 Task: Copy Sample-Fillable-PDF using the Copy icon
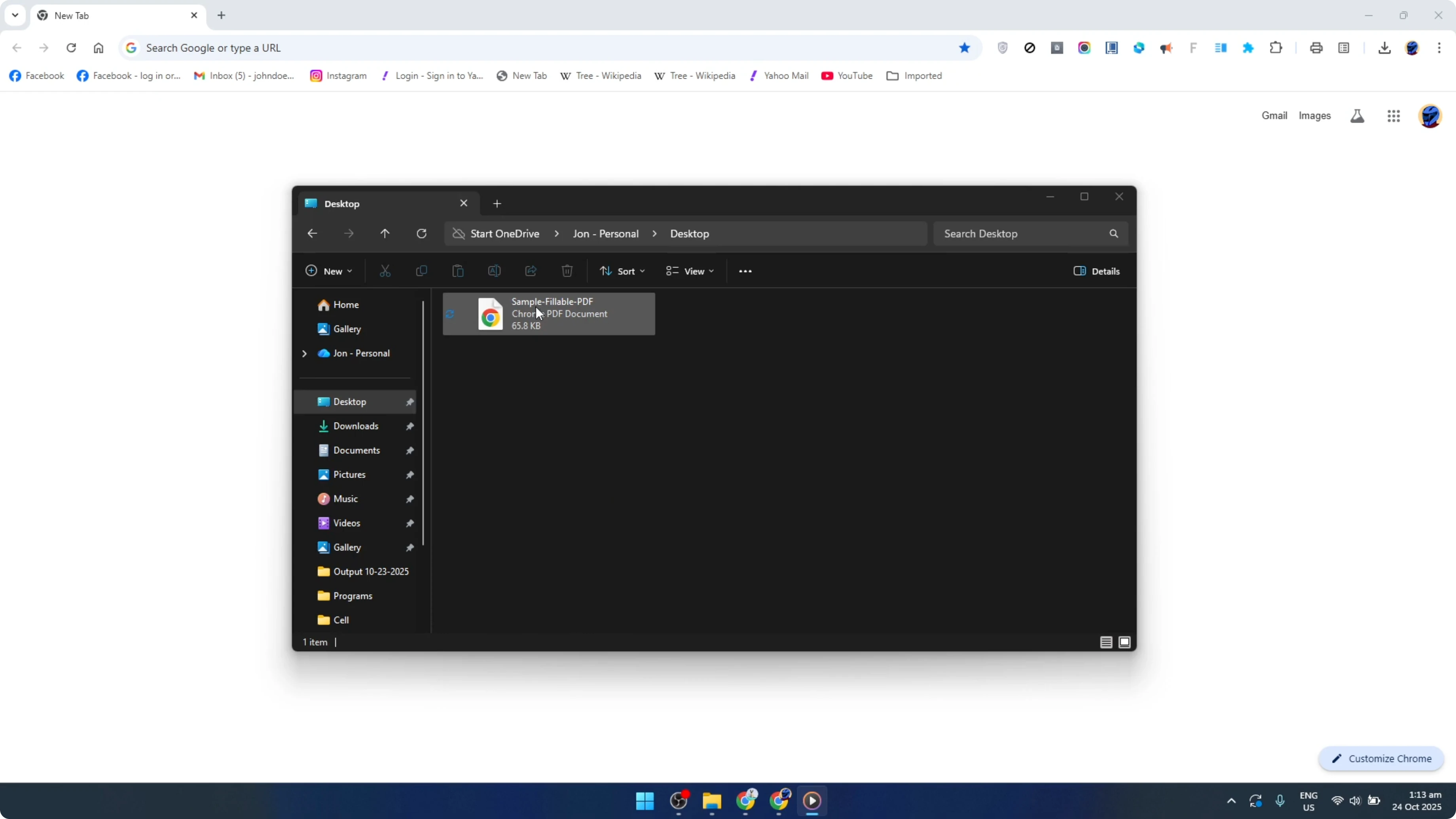point(421,271)
